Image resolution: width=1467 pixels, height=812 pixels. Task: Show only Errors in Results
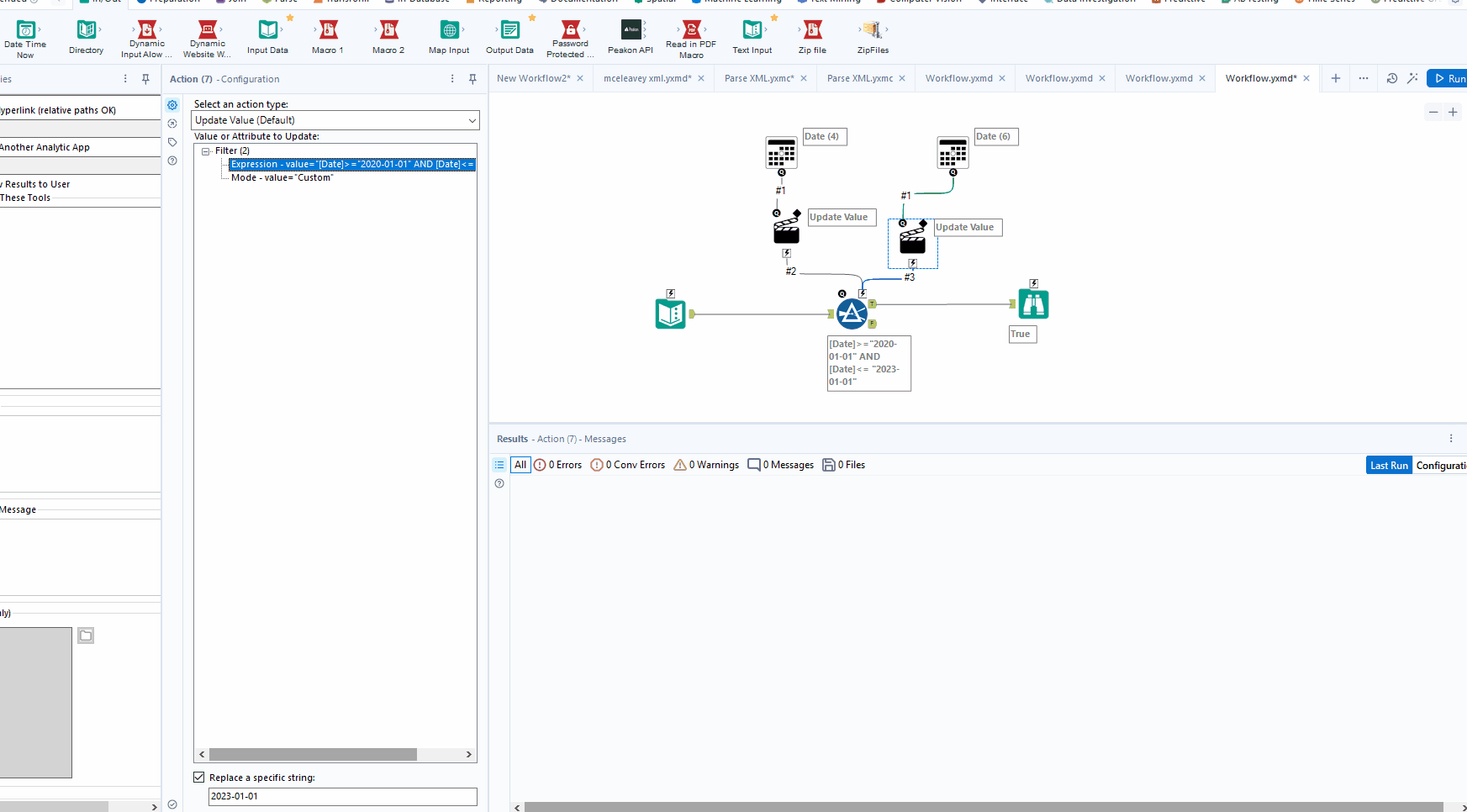coord(558,465)
